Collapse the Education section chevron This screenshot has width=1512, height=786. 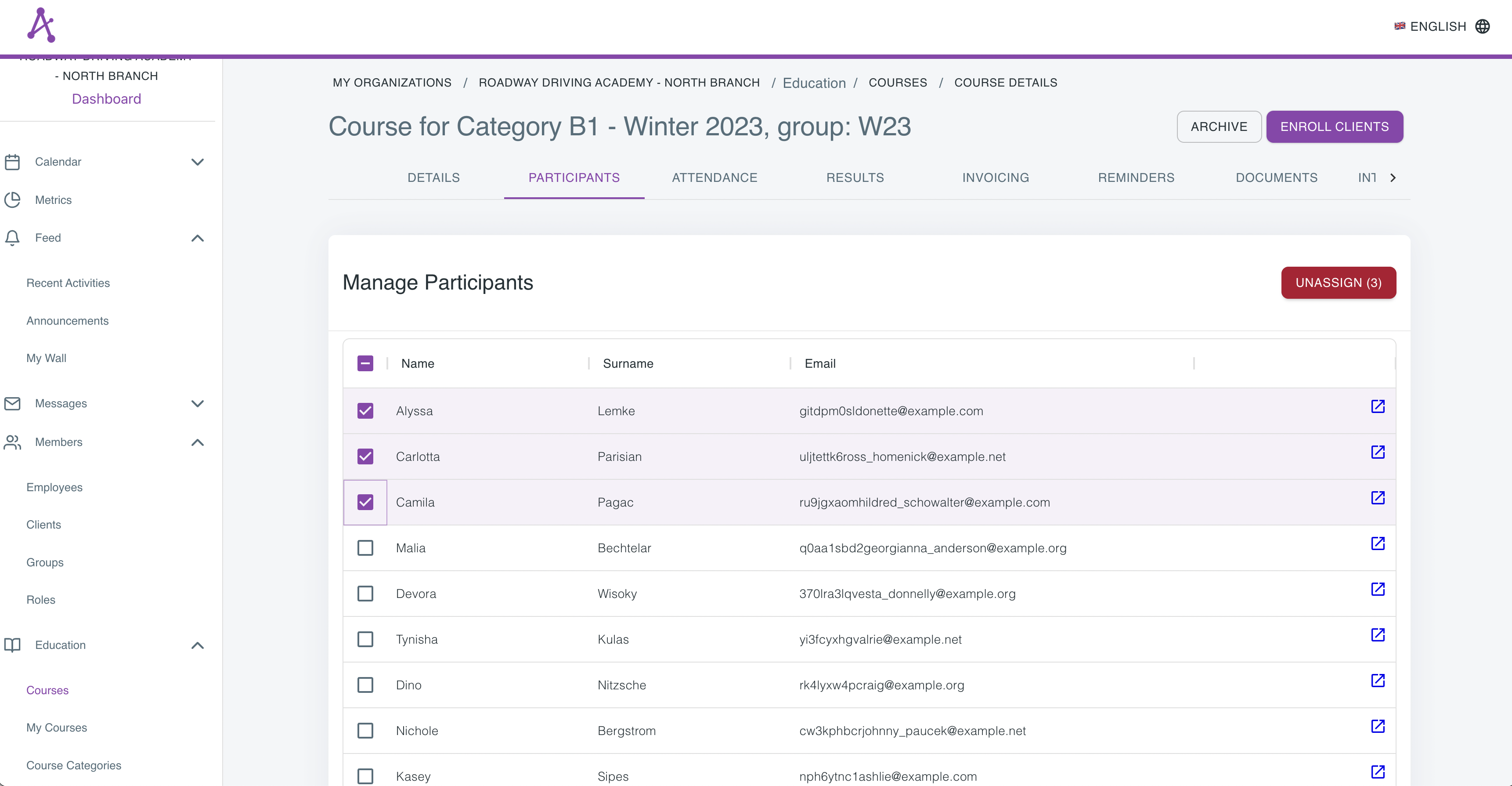tap(197, 646)
